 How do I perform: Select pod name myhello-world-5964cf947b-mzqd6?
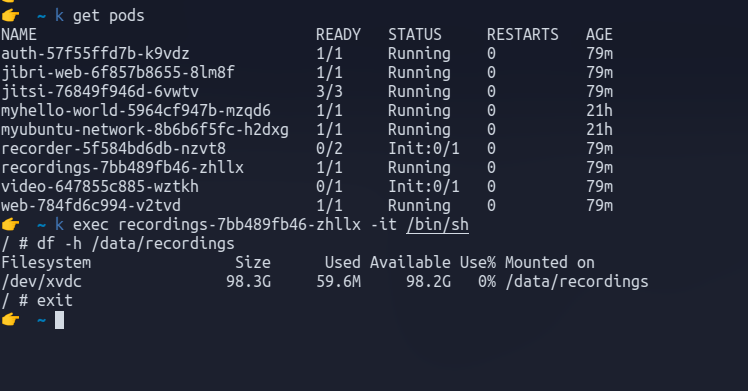[x=135, y=111]
